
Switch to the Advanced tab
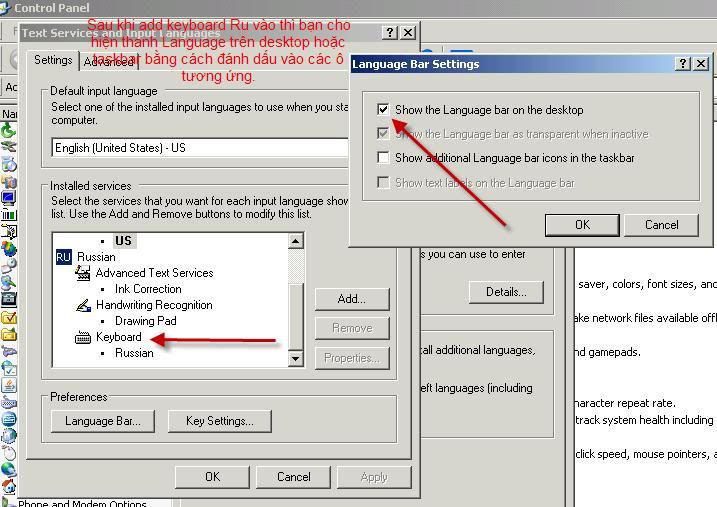tap(106, 62)
